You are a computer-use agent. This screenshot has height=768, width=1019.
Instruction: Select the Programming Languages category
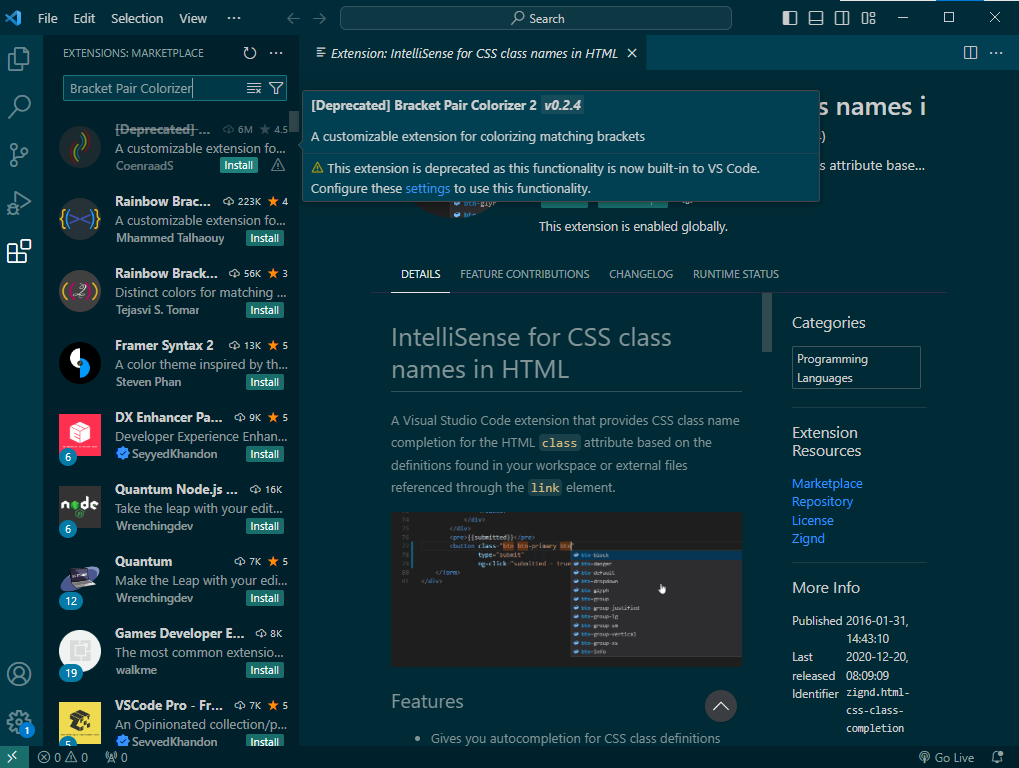[x=856, y=368]
